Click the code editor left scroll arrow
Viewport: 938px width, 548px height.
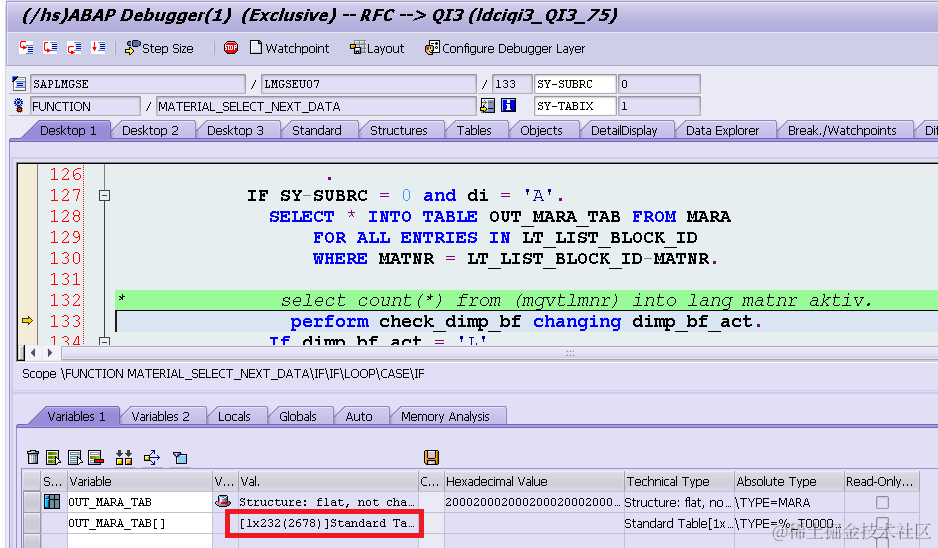click(34, 353)
